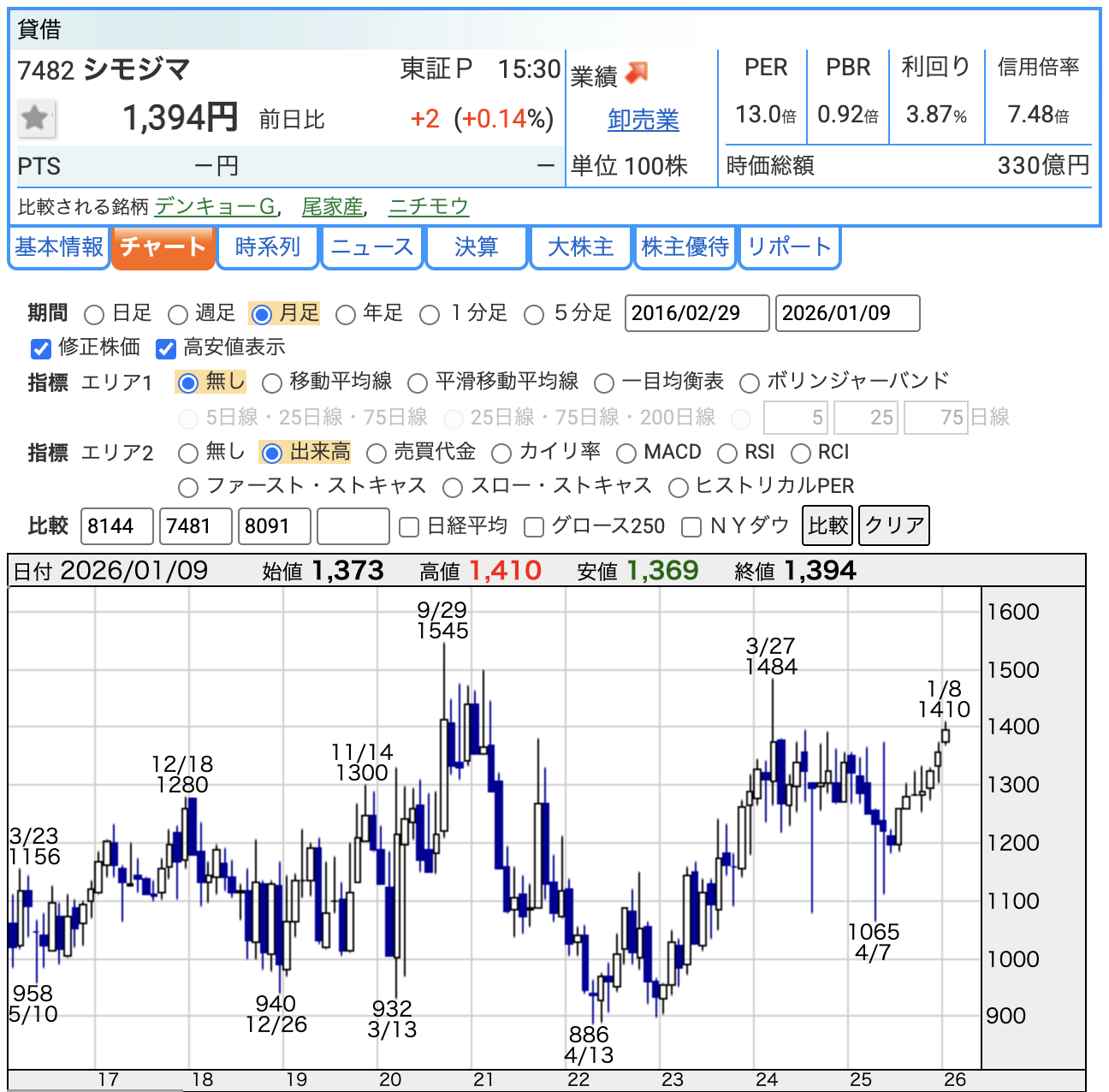
Task: Uncheck the 修正株価 checkbox
Action: tap(41, 348)
